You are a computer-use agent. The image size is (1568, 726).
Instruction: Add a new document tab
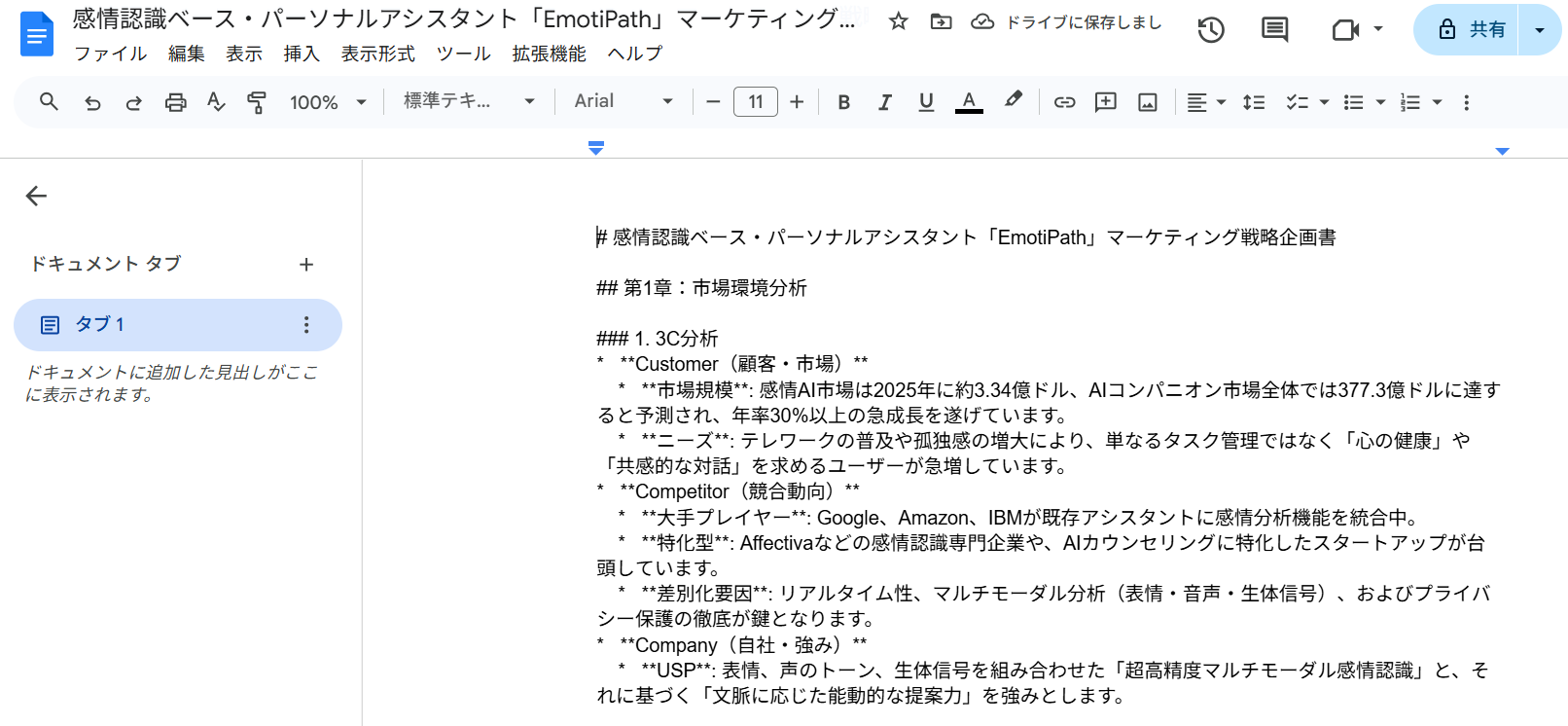(306, 265)
